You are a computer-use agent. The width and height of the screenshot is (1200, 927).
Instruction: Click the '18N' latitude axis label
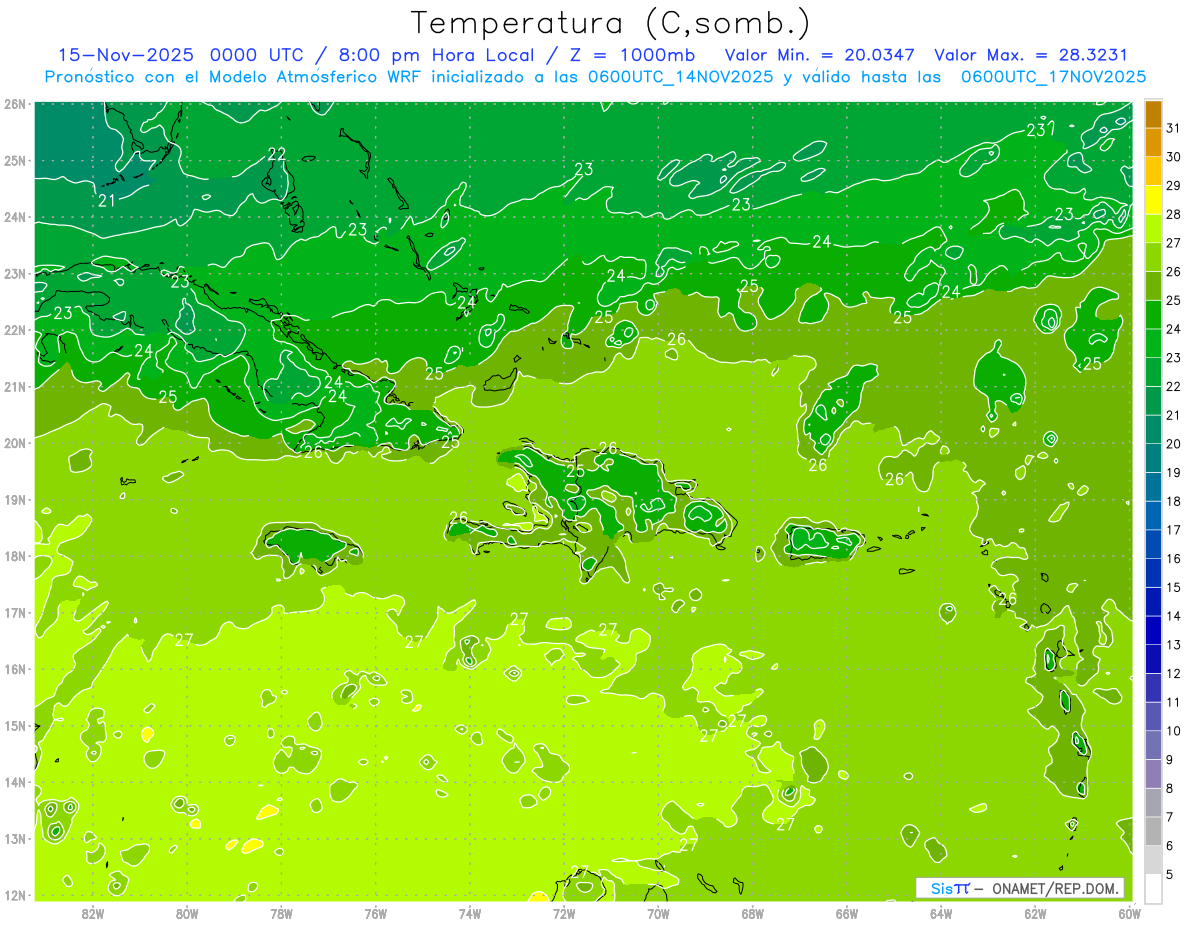(x=15, y=556)
